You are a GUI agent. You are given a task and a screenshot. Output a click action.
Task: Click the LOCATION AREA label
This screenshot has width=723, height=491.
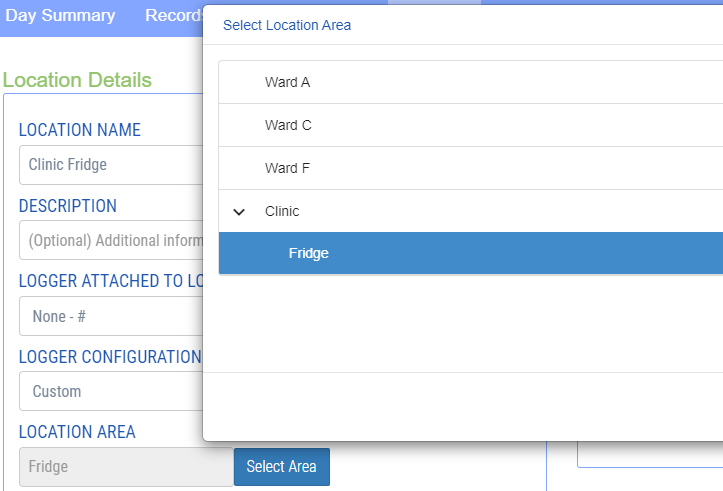(x=77, y=432)
